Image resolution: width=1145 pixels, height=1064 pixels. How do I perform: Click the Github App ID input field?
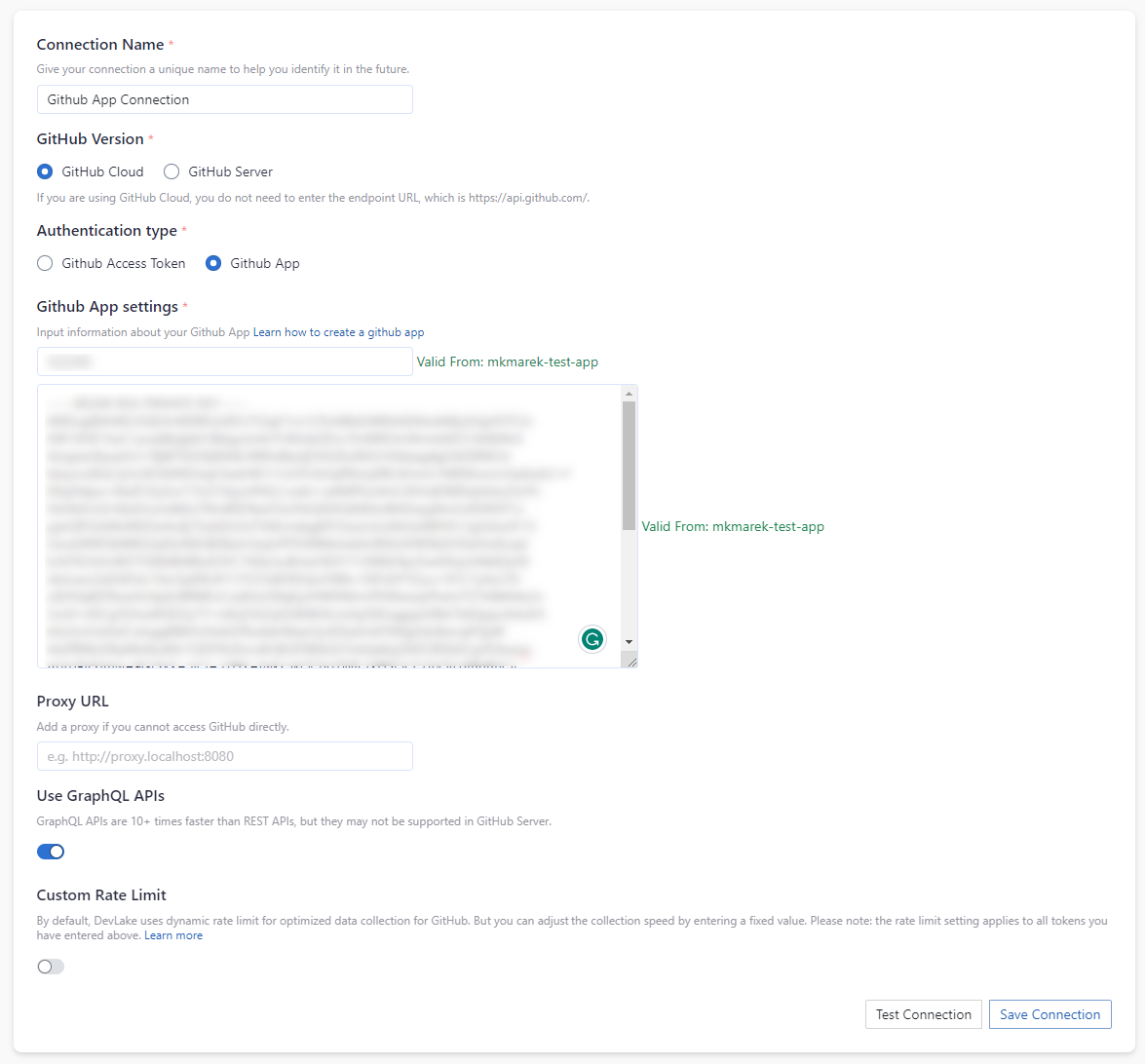click(x=225, y=361)
